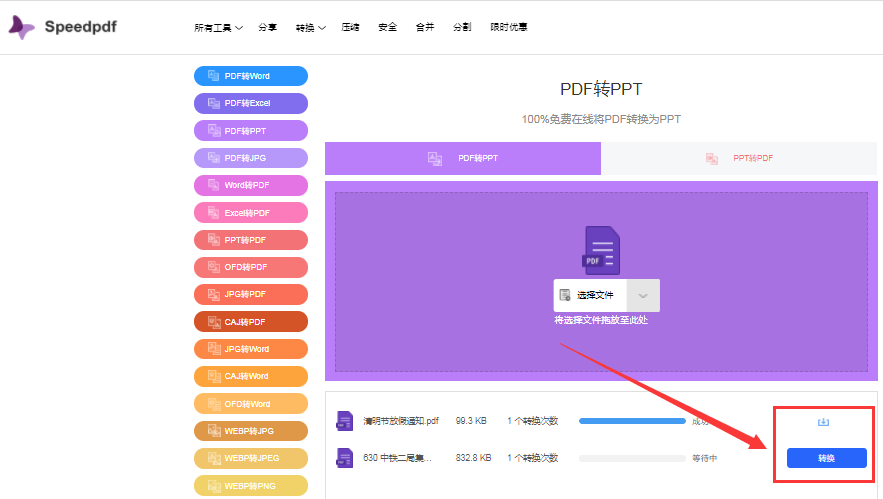Open Word转PDF converter in sidebar
The width and height of the screenshot is (883, 499).
(251, 185)
